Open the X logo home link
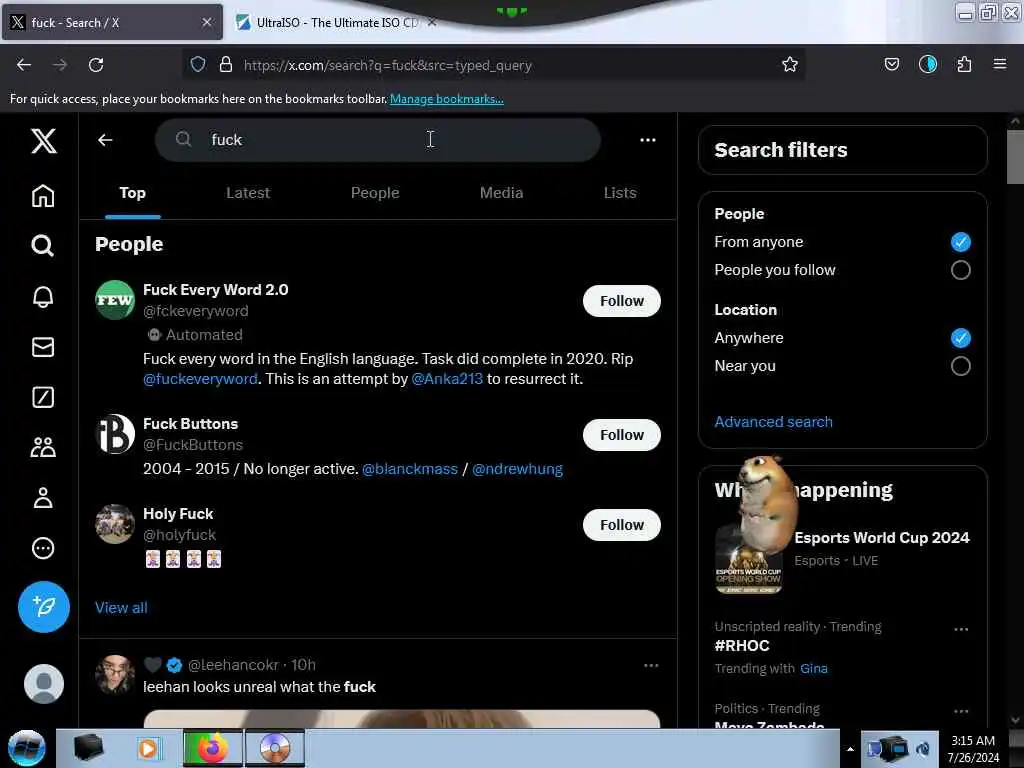The height and width of the screenshot is (768, 1024). (x=43, y=140)
